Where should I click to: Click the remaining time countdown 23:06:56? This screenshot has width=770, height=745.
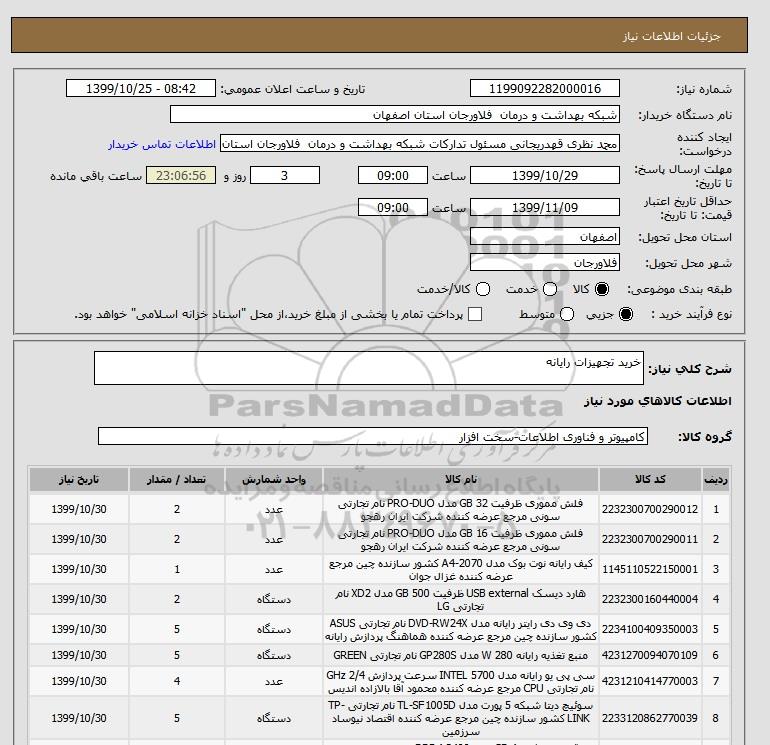click(181, 175)
